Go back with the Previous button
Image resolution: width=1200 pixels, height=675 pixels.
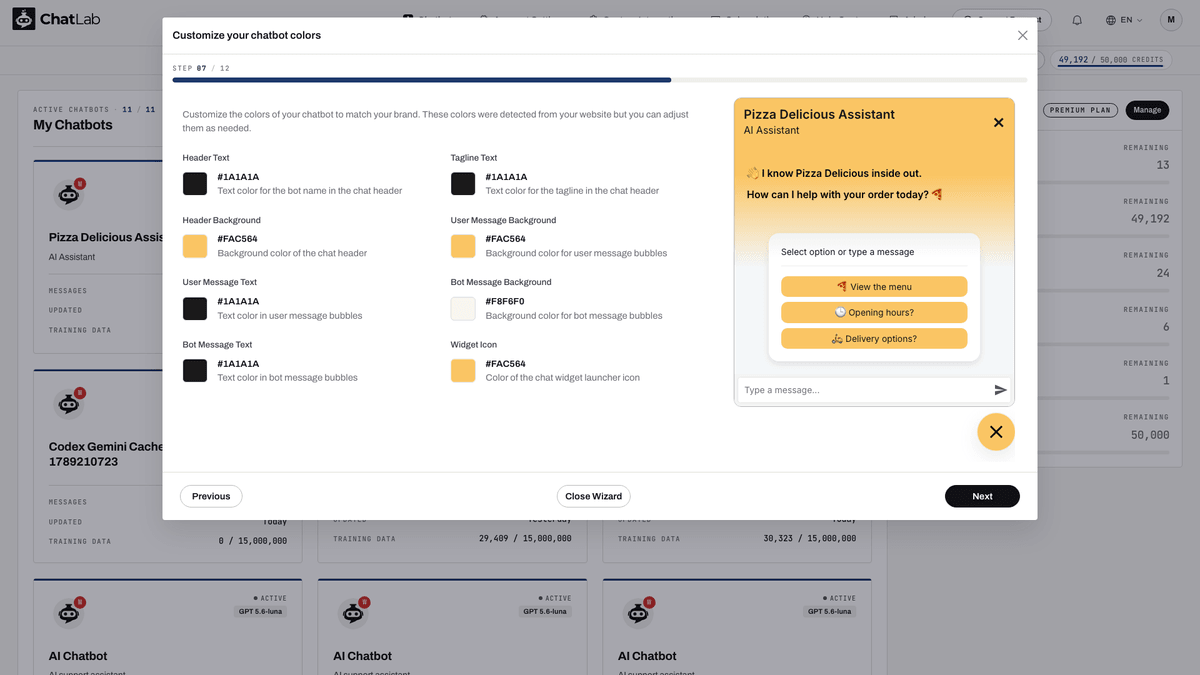click(x=211, y=496)
